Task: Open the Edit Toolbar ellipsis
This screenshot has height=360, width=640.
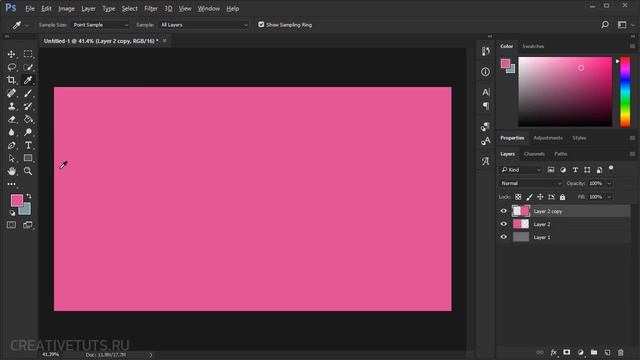Action: [x=11, y=184]
